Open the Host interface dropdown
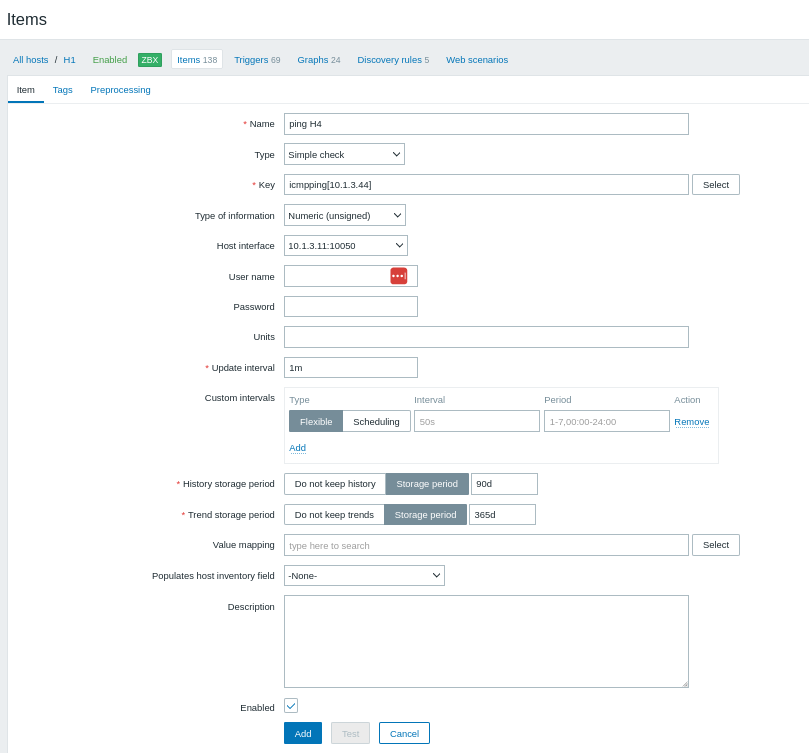This screenshot has width=809, height=753. [346, 246]
